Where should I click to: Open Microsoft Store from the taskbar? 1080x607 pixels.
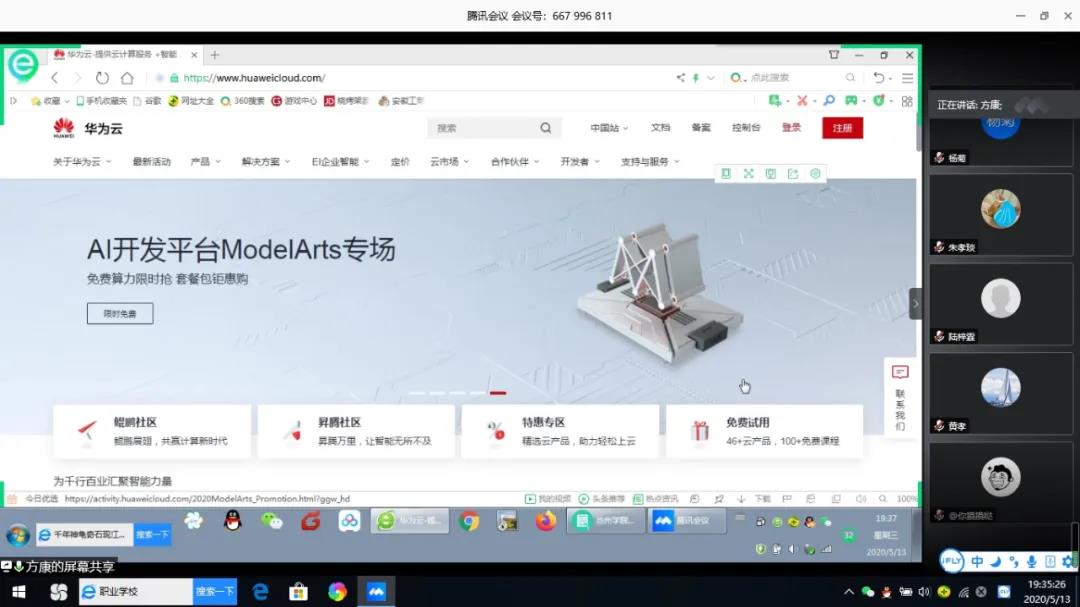[298, 592]
